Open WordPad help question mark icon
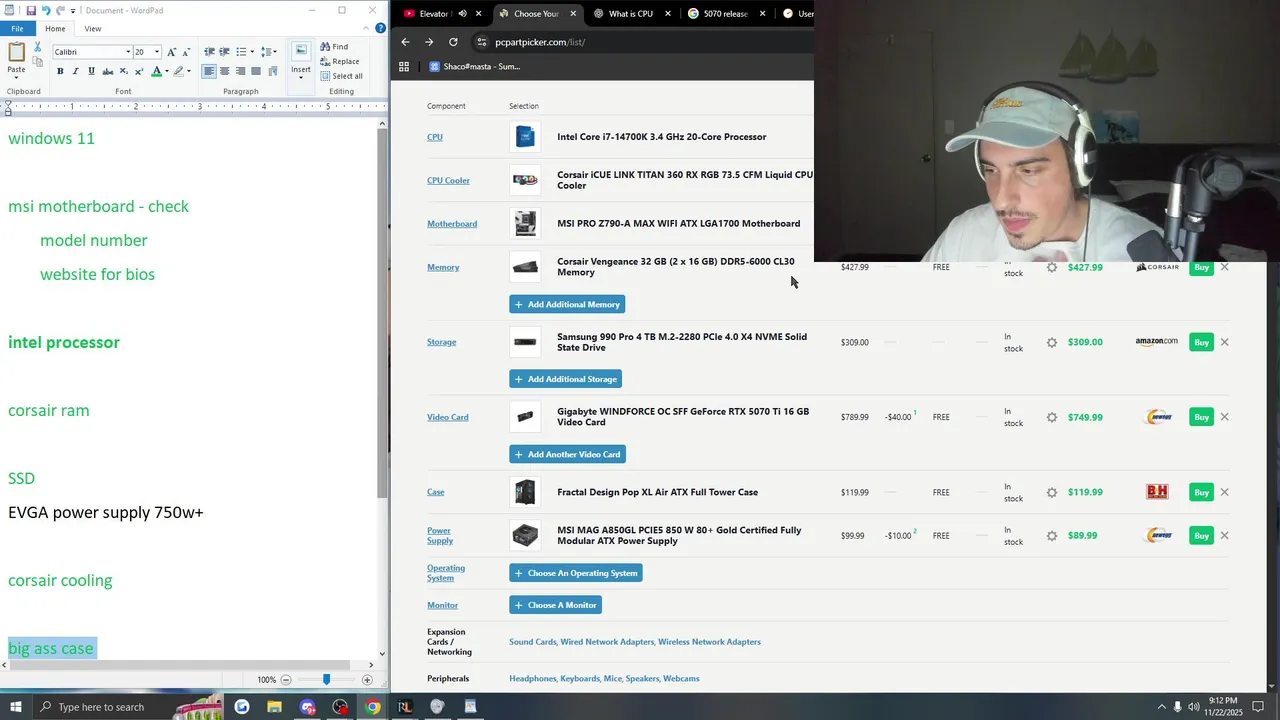 coord(380,28)
